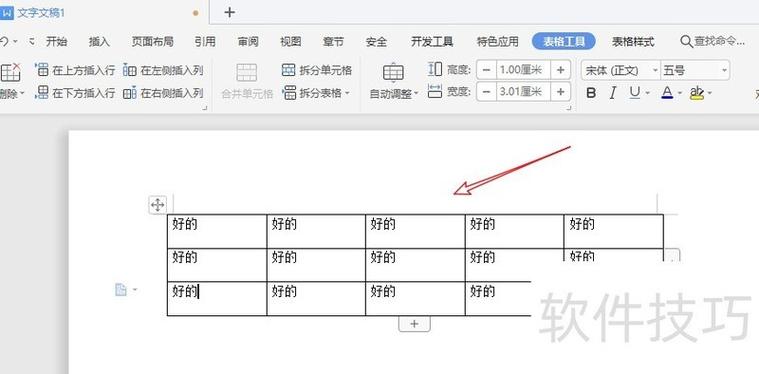The width and height of the screenshot is (759, 374).
Task: Apply the text highlight color
Action: (x=697, y=93)
